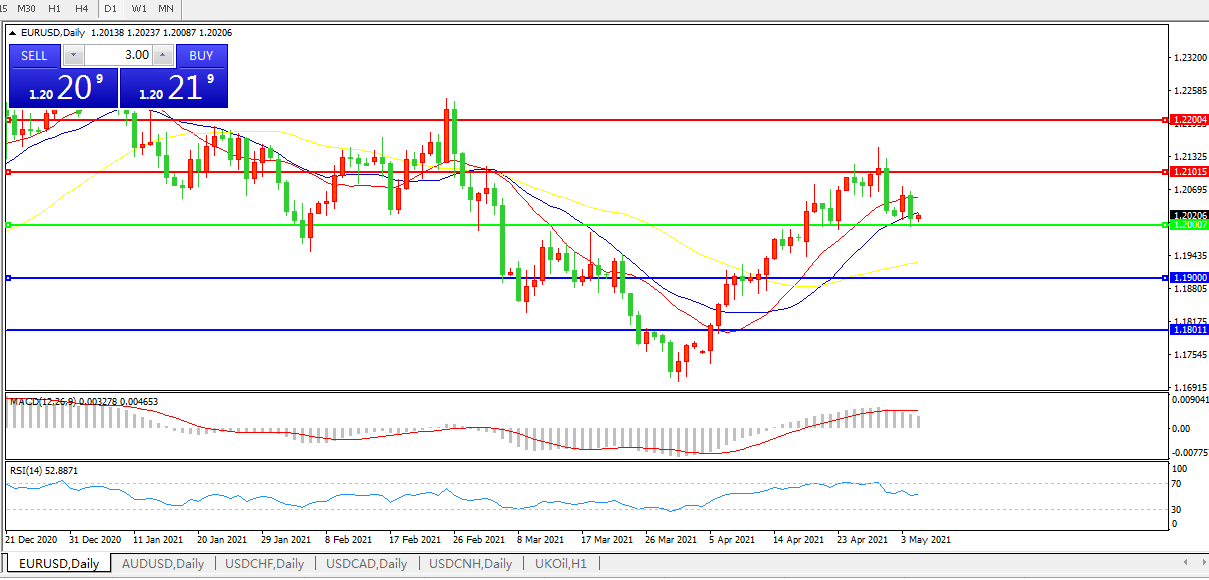Screen dimensions: 1209x580
Task: Change chart to W1 weekly timeframe
Action: point(139,8)
